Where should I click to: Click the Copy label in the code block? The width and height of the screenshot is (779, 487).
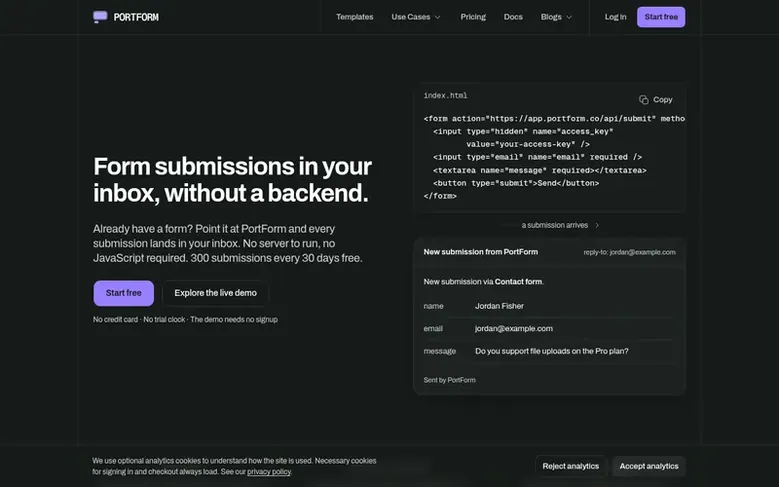(663, 100)
